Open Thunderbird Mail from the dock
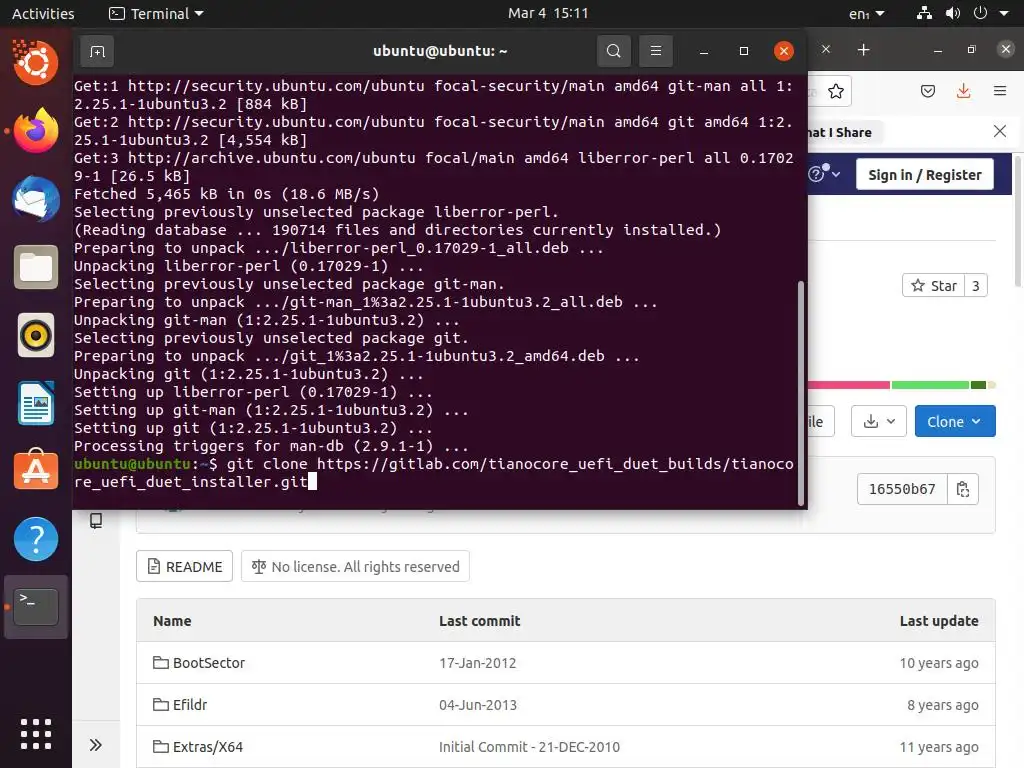Viewport: 1024px width, 768px height. (x=36, y=199)
